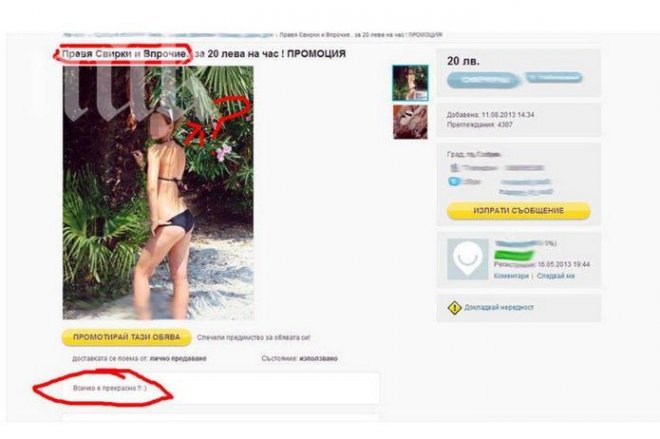Viewport: 660px width, 439px height.
Task: Open the Коментари link
Action: [x=511, y=276]
